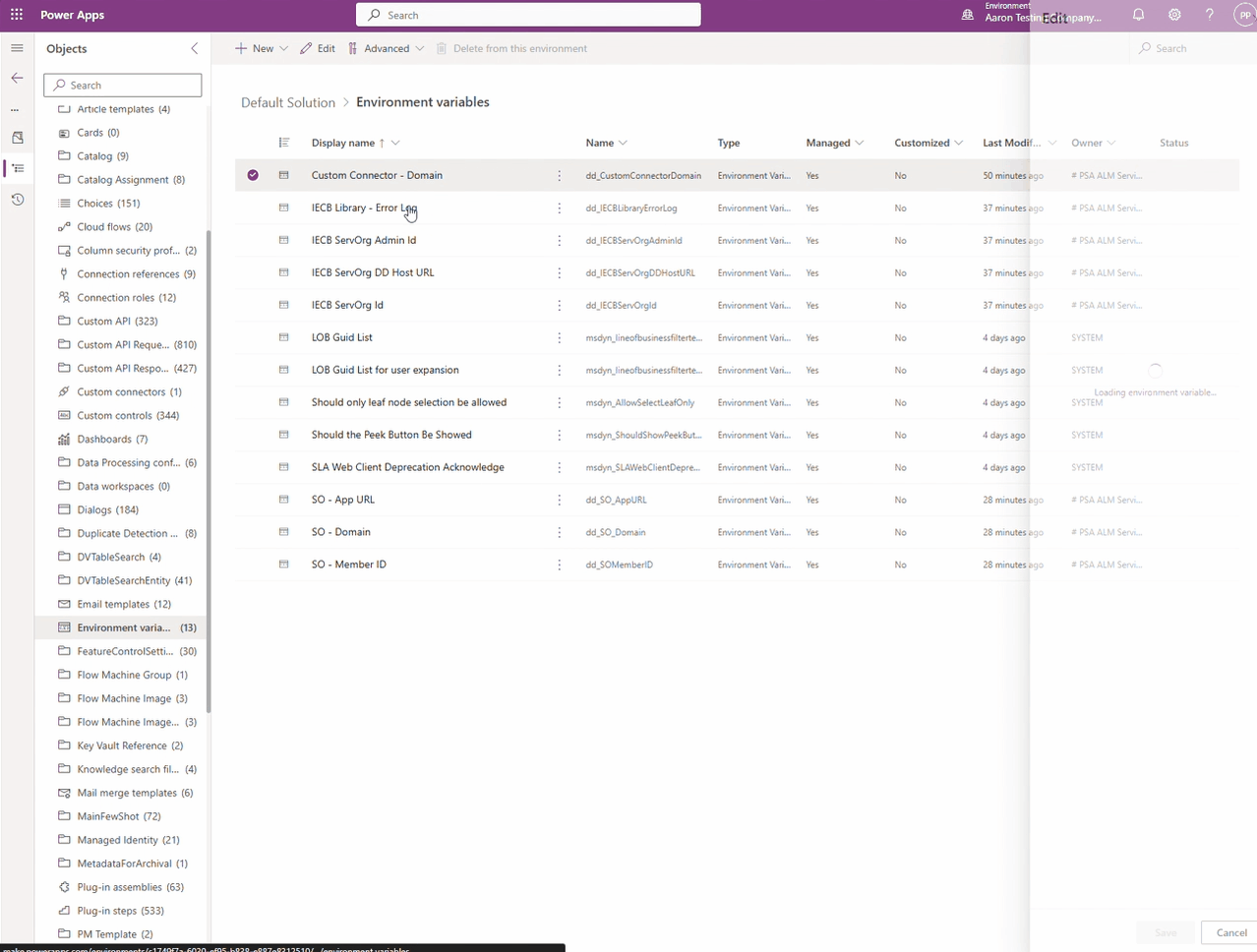Image resolution: width=1257 pixels, height=952 pixels.
Task: Open Should only leaf node selection be allowed
Action: click(409, 402)
